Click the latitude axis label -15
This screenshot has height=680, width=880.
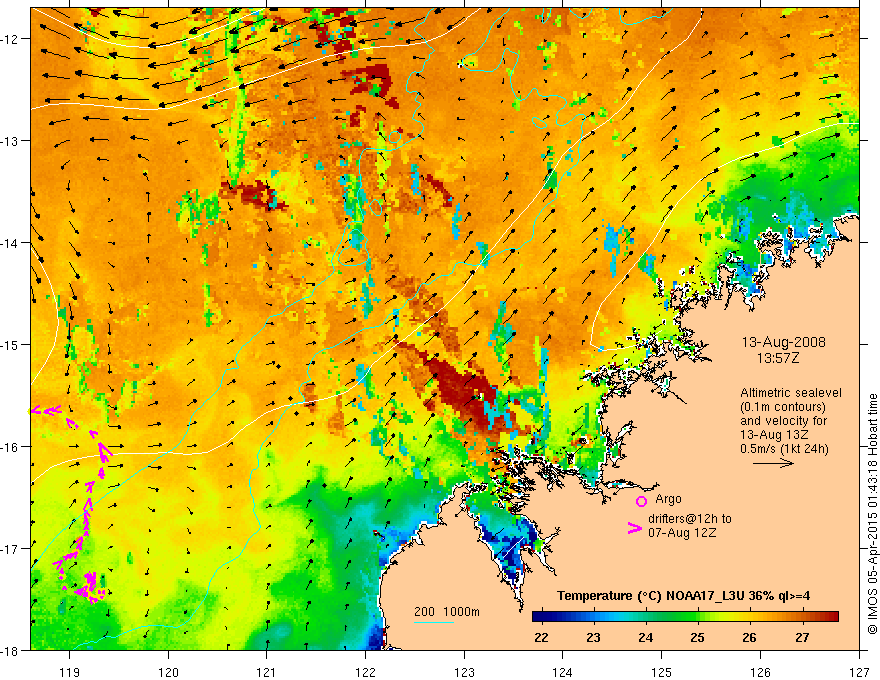coord(10,344)
